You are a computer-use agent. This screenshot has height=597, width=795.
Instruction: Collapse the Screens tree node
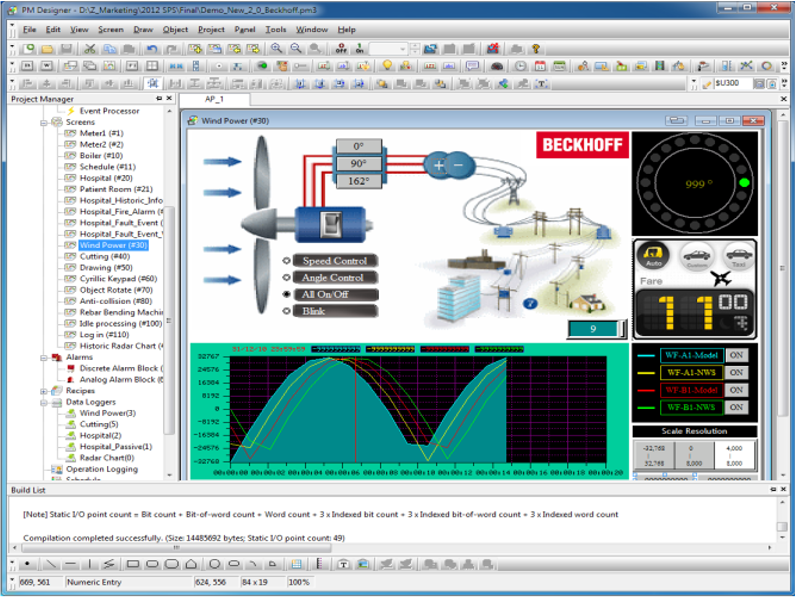[44, 122]
